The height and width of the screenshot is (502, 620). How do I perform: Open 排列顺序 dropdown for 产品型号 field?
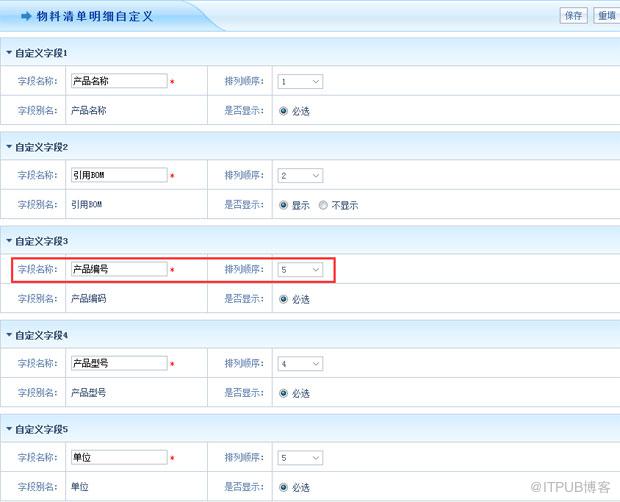[x=300, y=364]
